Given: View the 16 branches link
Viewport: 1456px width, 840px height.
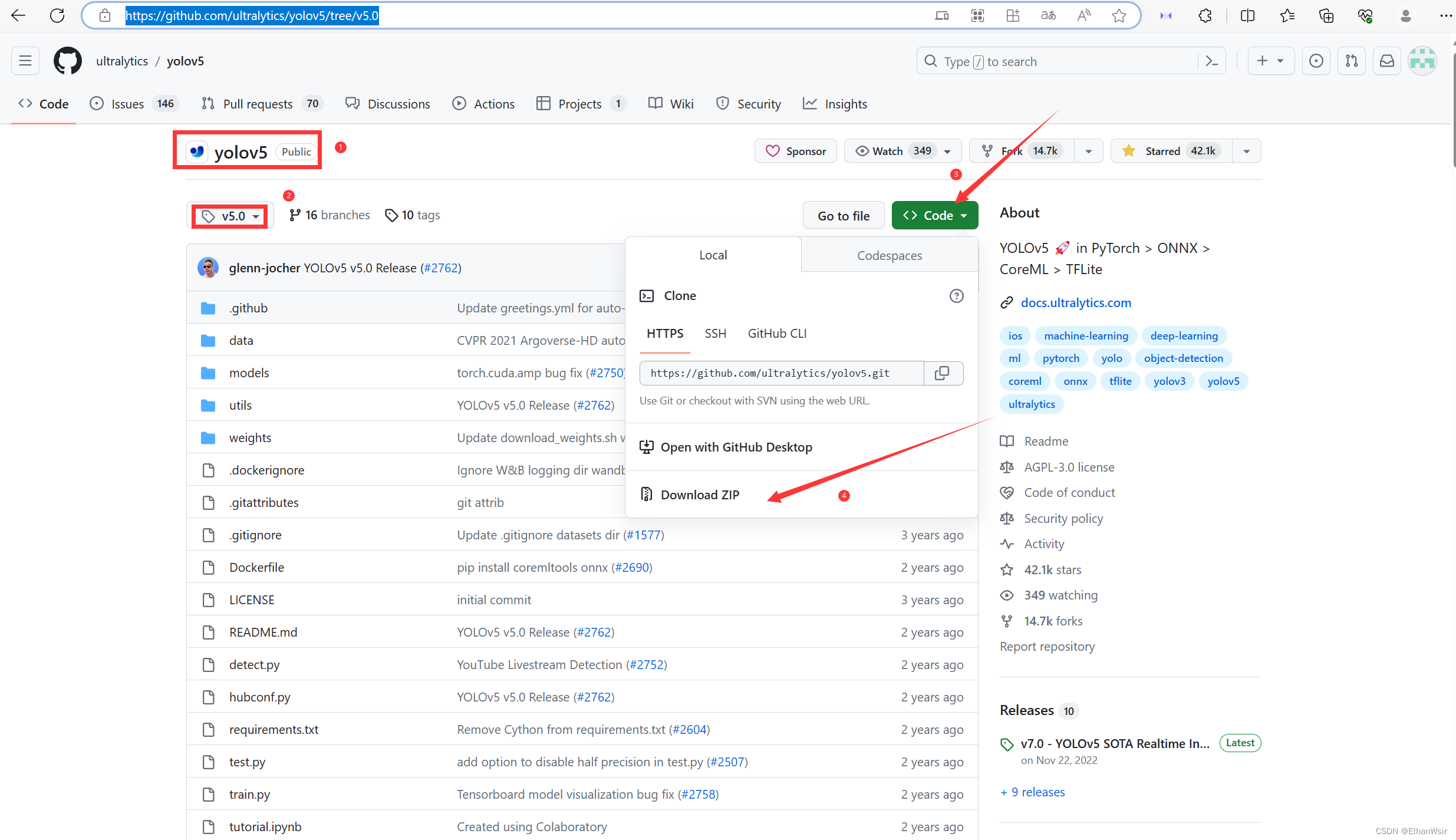Looking at the screenshot, I should pyautogui.click(x=330, y=215).
